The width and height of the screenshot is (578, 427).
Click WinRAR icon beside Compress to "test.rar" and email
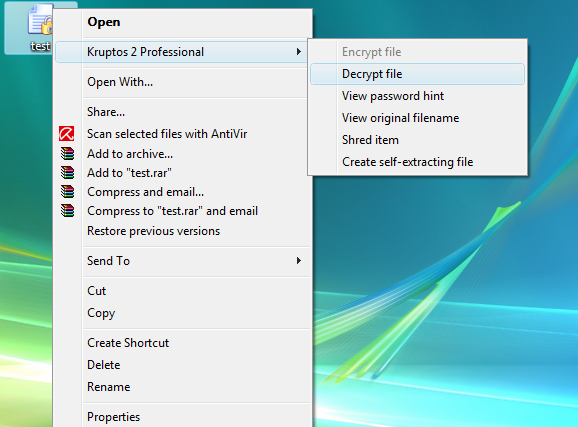(67, 211)
